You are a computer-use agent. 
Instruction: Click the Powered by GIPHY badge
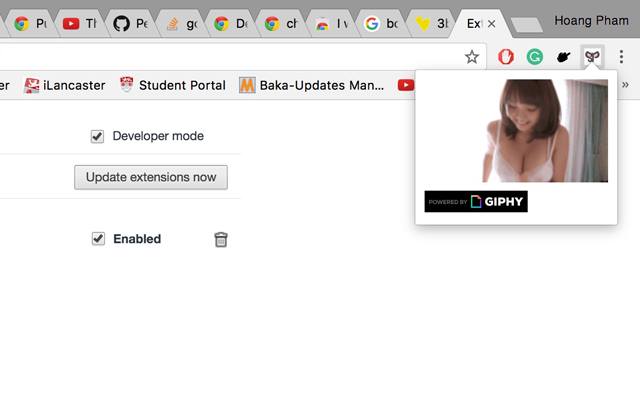click(476, 201)
